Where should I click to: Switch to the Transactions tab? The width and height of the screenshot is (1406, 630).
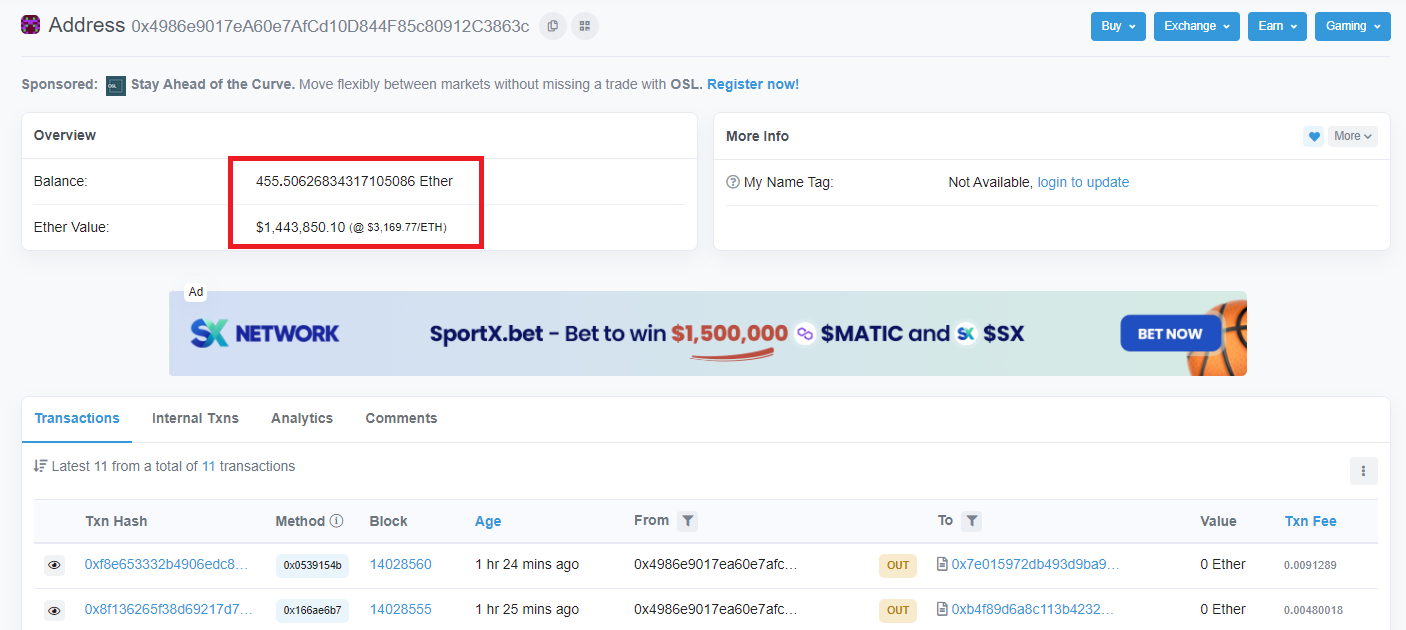click(77, 418)
